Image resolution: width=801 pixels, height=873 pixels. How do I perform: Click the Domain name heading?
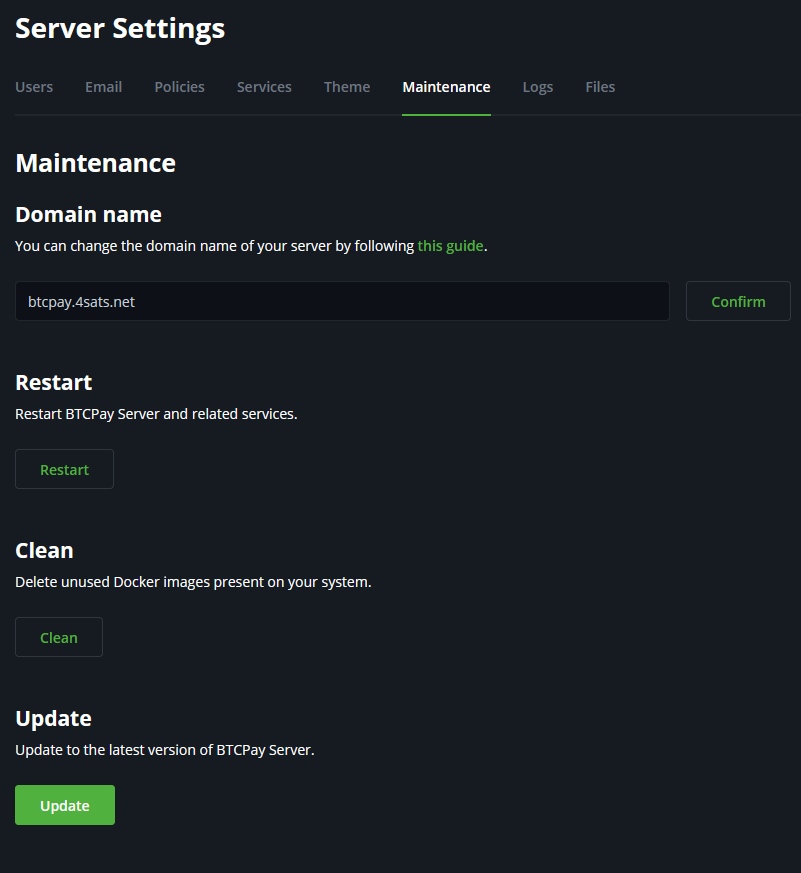[x=88, y=214]
